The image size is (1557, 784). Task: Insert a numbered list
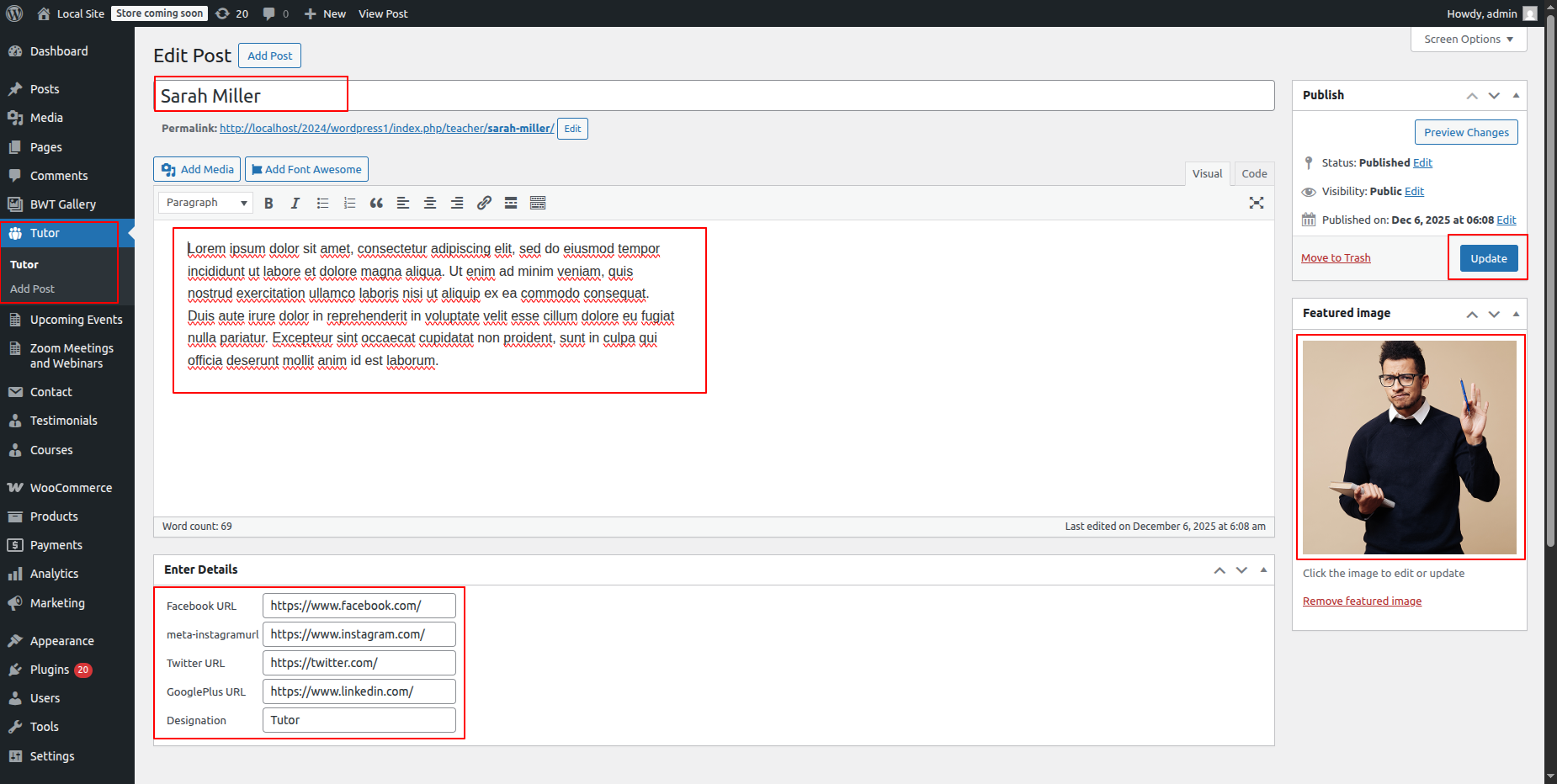pos(349,203)
